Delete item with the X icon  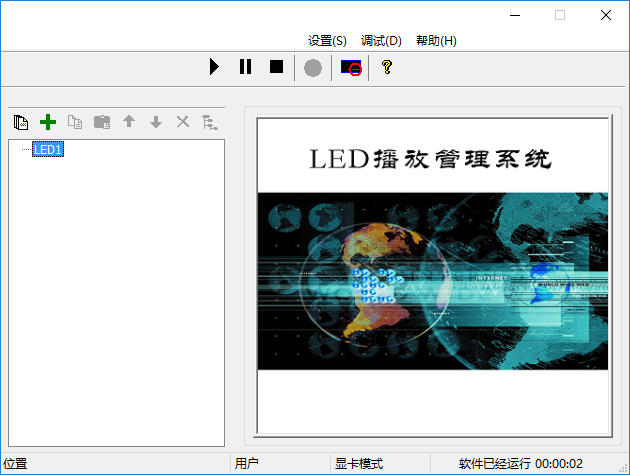click(183, 121)
